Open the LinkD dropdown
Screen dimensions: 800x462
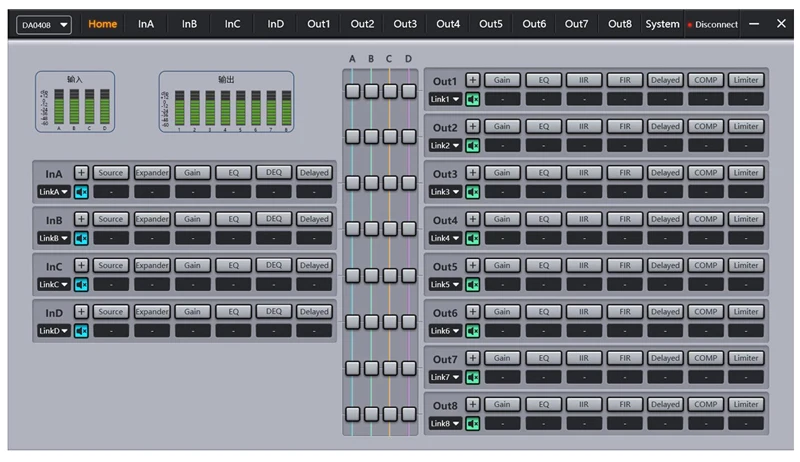click(54, 331)
